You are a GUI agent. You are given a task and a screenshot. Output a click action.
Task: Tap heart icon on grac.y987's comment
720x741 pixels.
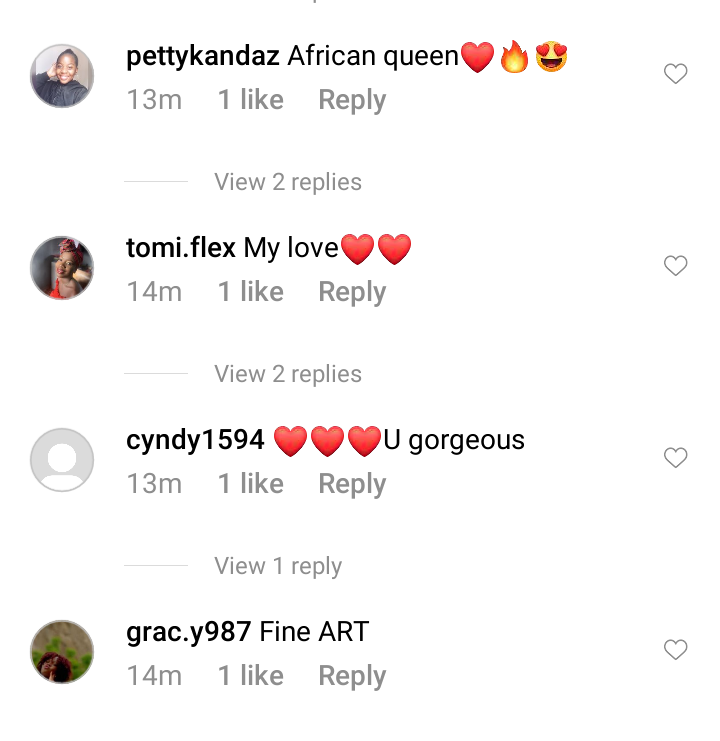(x=675, y=649)
